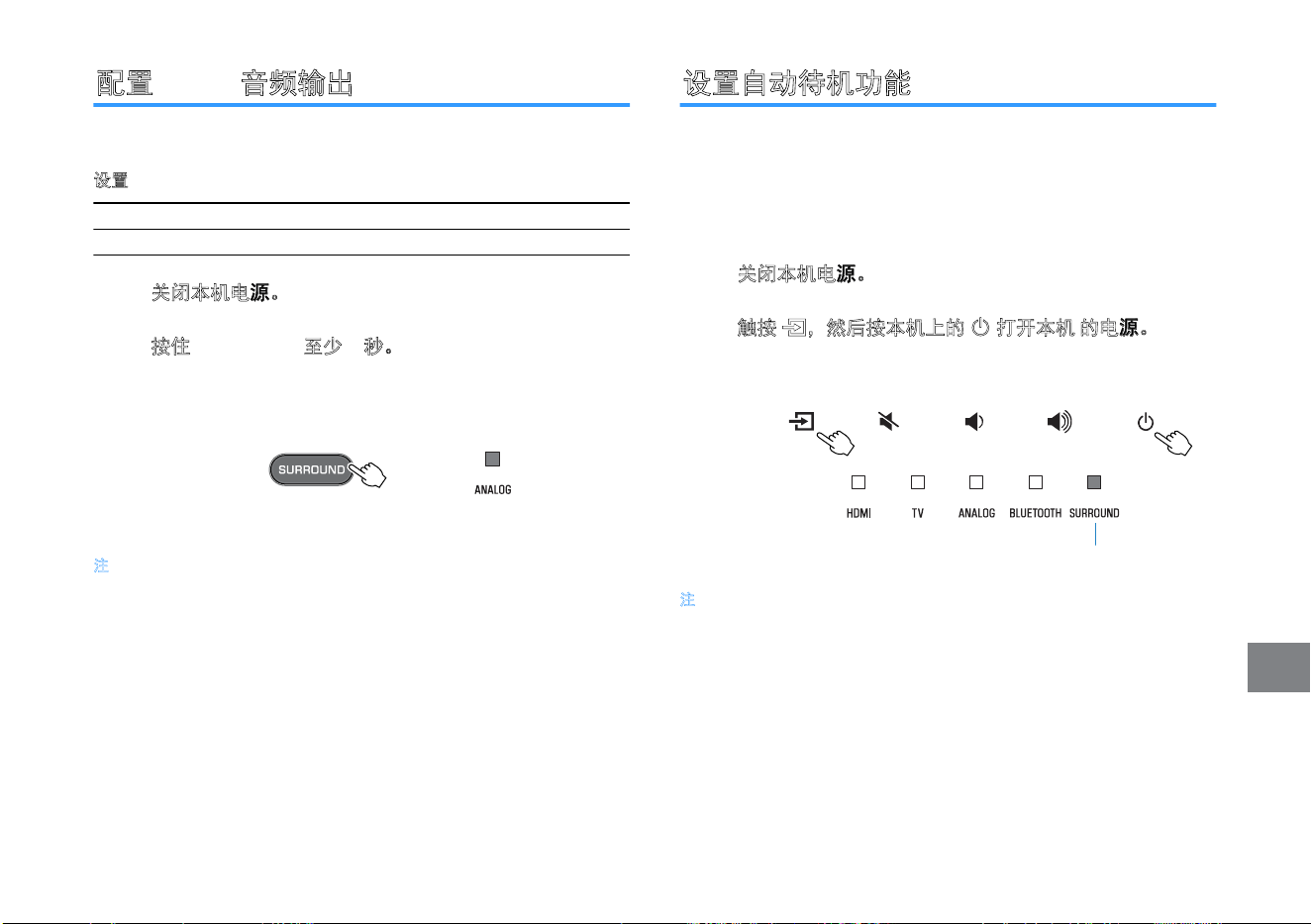Click the ANALOG label in the left diagram
Screen dimensions: 1311x924
(x=493, y=490)
